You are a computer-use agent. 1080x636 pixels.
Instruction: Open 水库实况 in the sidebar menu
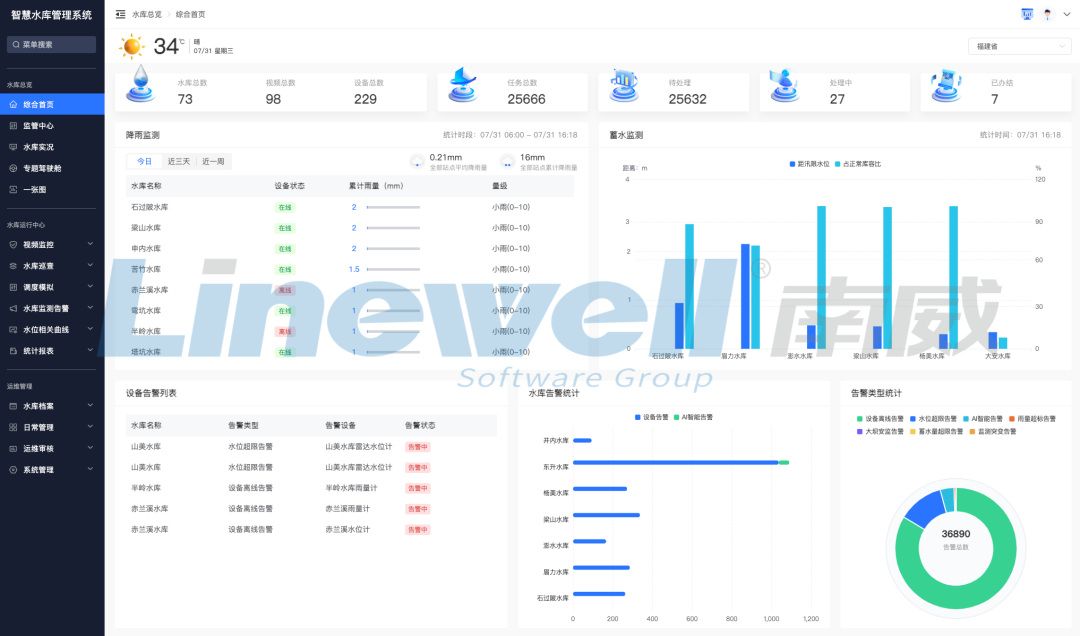click(x=38, y=147)
